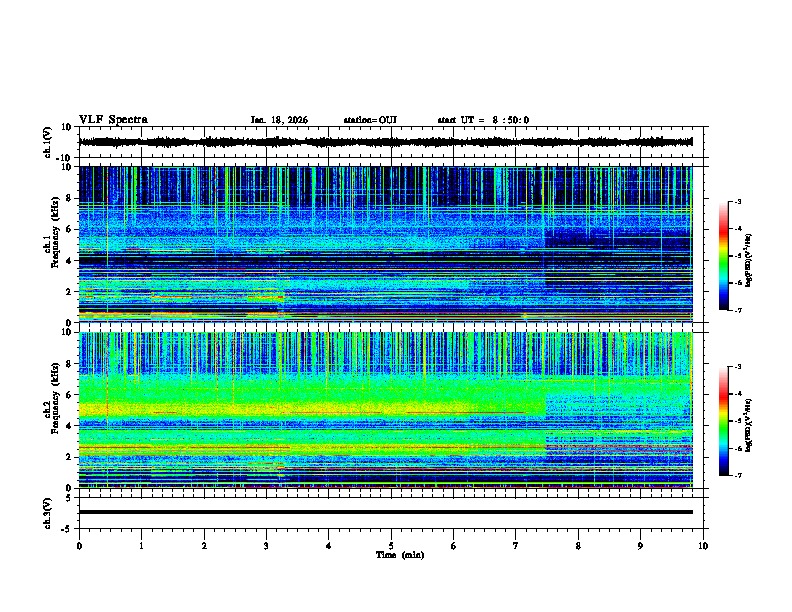Click the ch.1 waveform trace at the top

(x=385, y=142)
